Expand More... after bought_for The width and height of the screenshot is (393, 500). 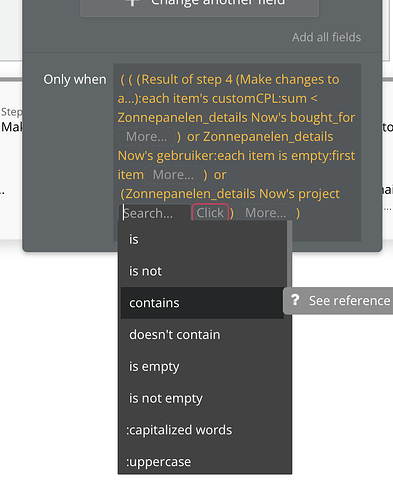coord(147,136)
